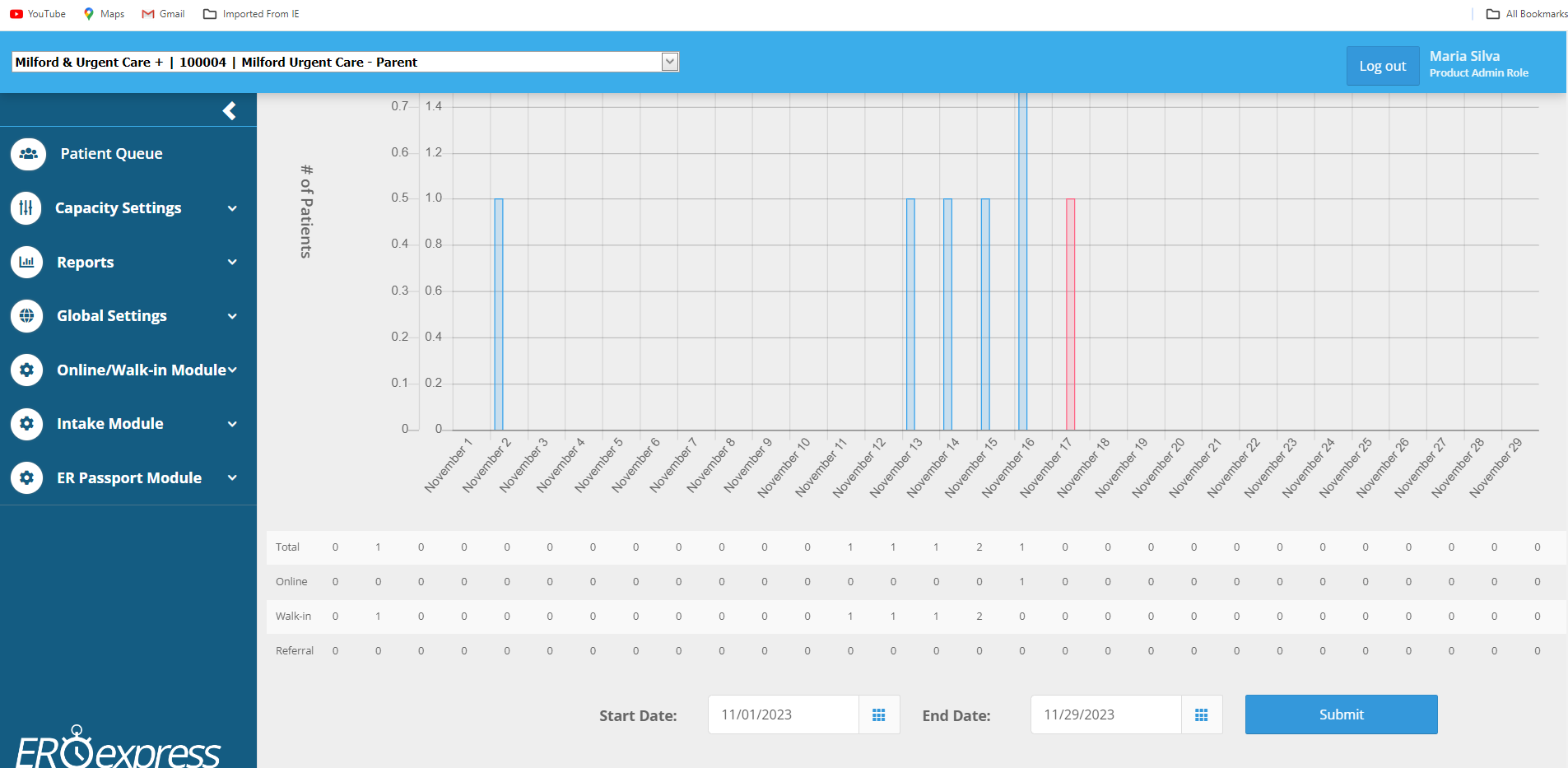Select the Intake Module menu label
Image resolution: width=1568 pixels, height=768 pixels.
coord(110,424)
